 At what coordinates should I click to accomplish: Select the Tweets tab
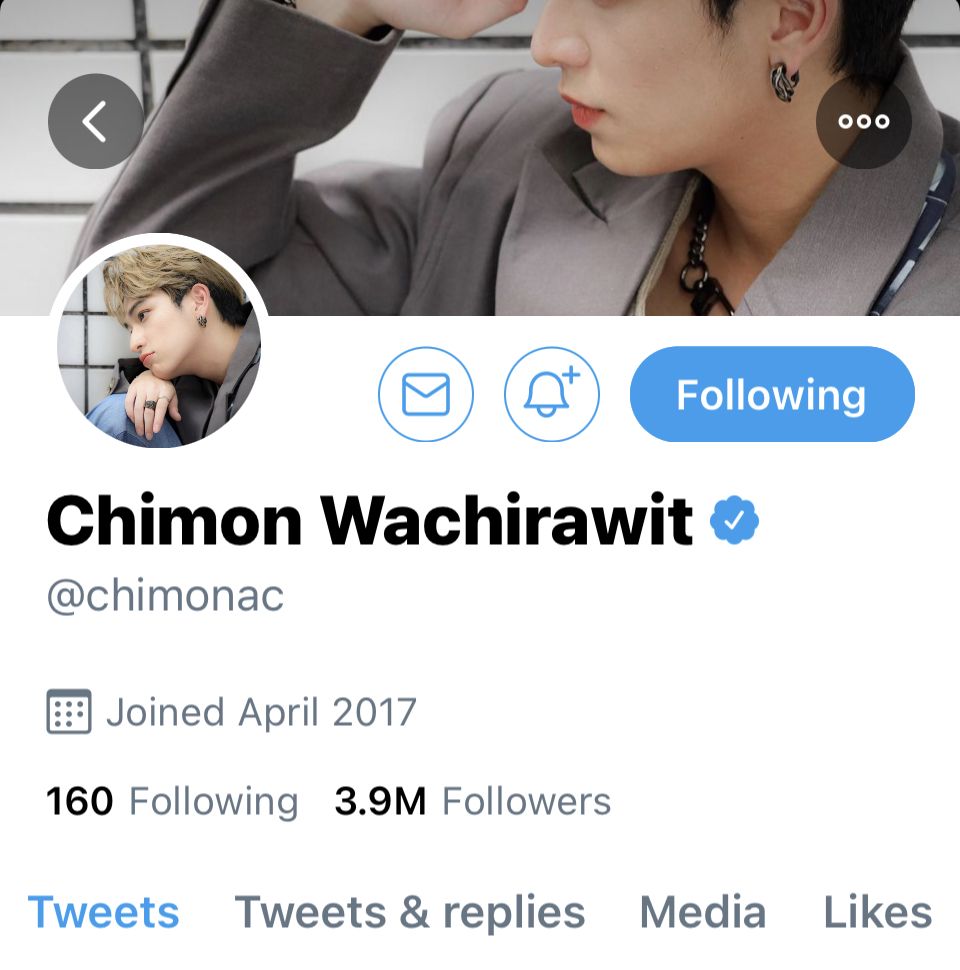(103, 912)
